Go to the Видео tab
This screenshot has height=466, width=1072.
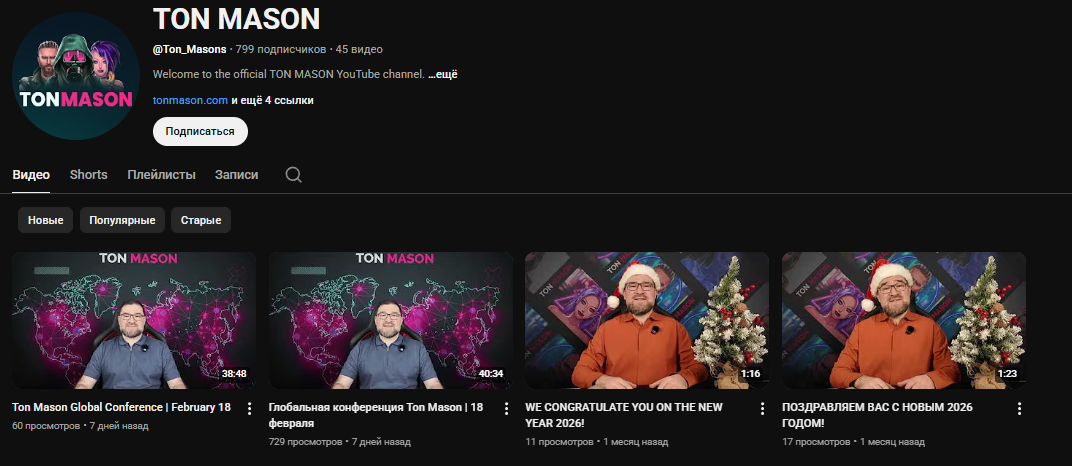click(x=31, y=174)
